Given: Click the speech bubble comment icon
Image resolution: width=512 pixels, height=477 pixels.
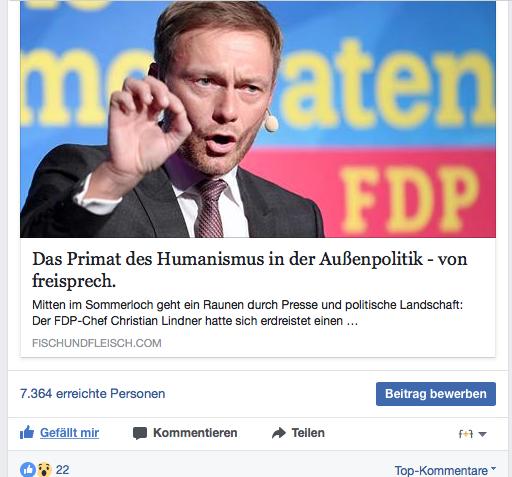Looking at the screenshot, I should (140, 433).
